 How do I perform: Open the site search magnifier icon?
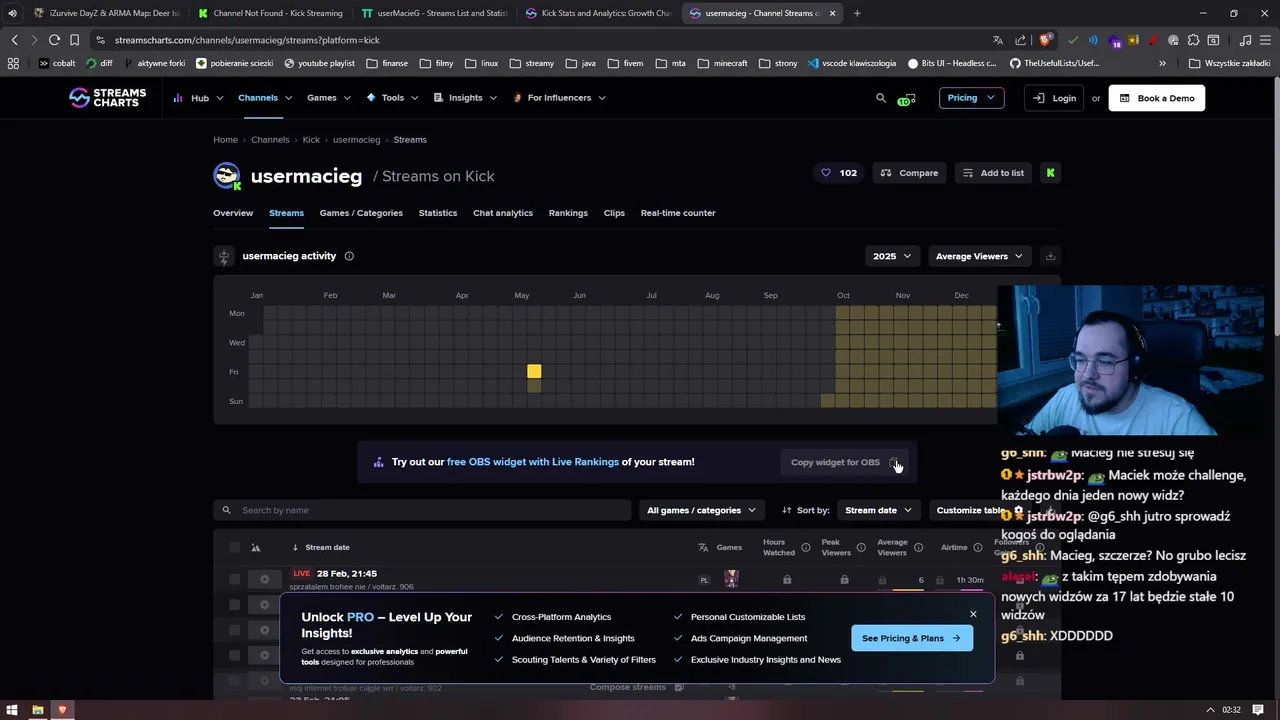(881, 98)
